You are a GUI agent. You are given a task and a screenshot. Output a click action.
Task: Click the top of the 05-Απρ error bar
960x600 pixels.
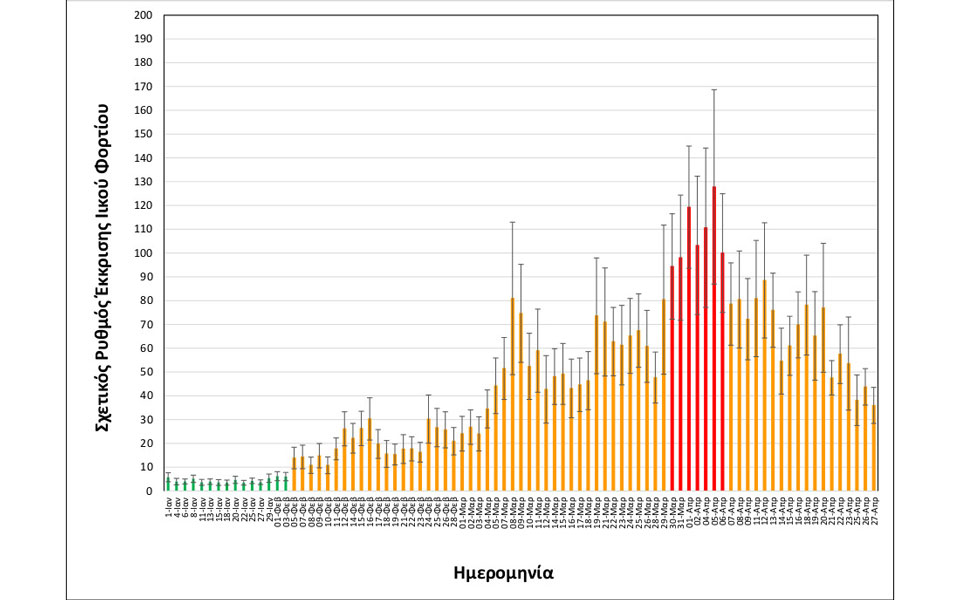click(714, 90)
